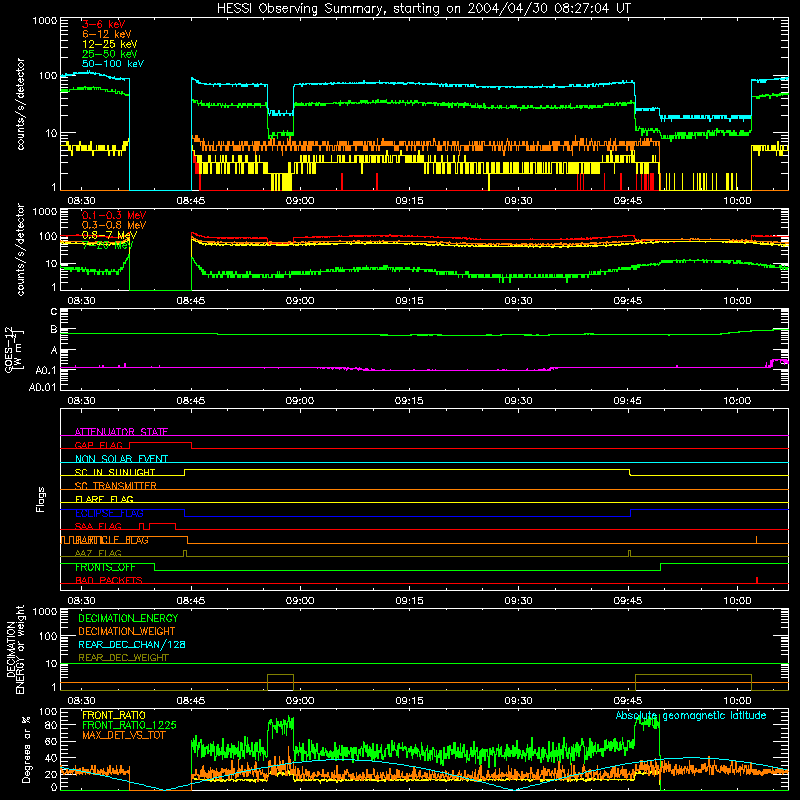Click the vertical Flags axis title
This screenshot has width=800, height=800.
(x=40, y=499)
